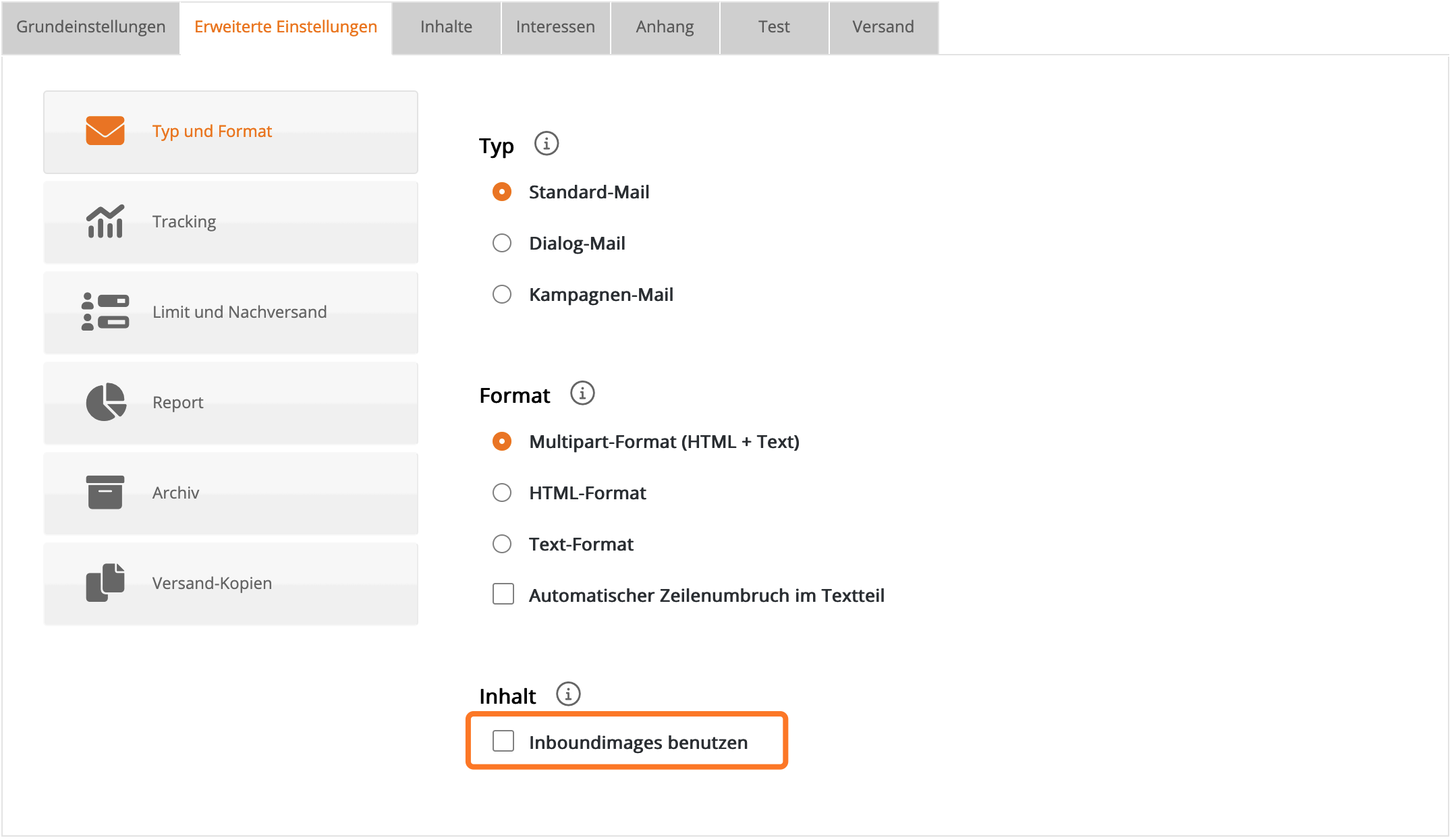
Task: Click the Limit und Nachversand list icon
Action: 105,312
